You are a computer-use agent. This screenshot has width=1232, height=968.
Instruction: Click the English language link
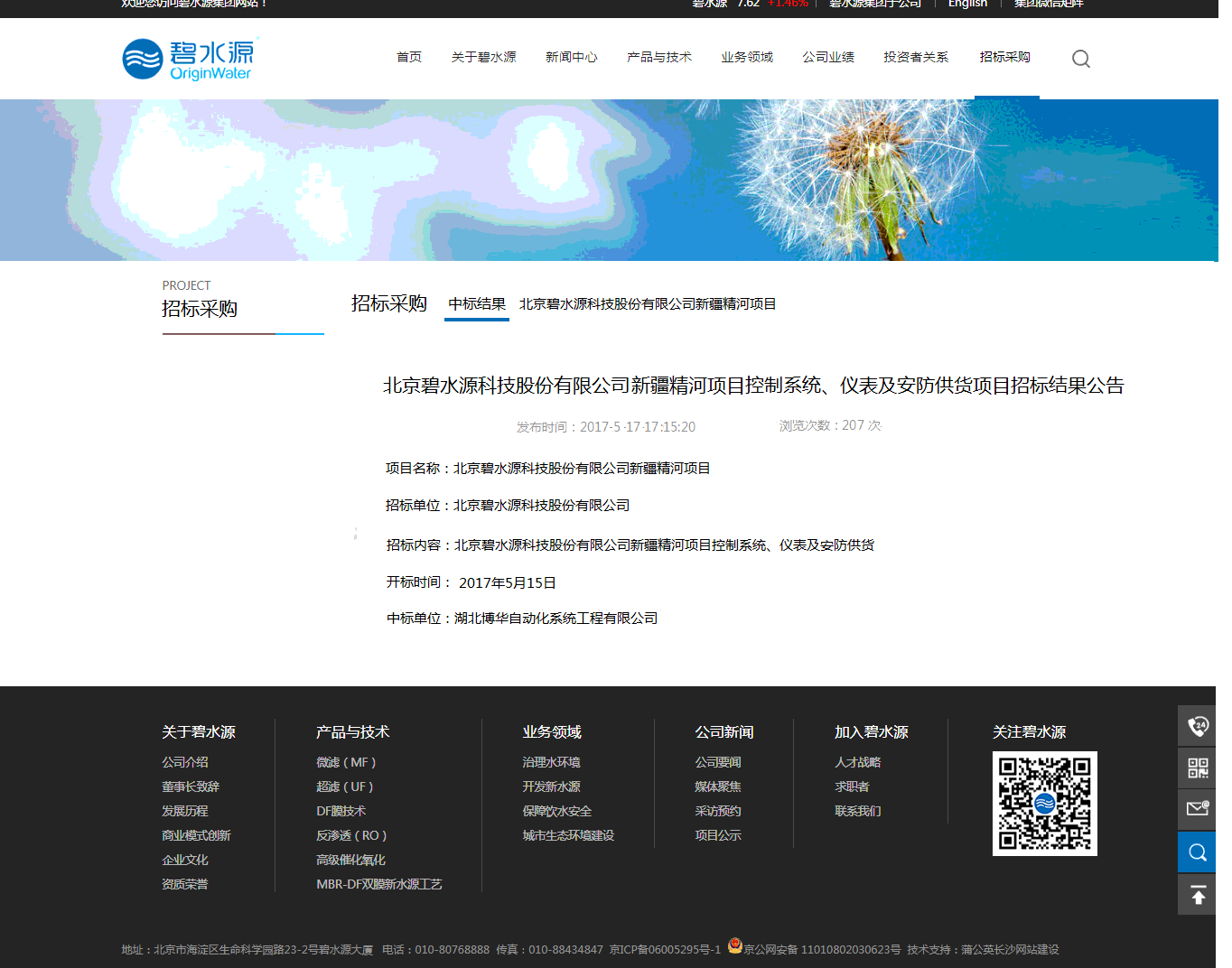point(967,4)
